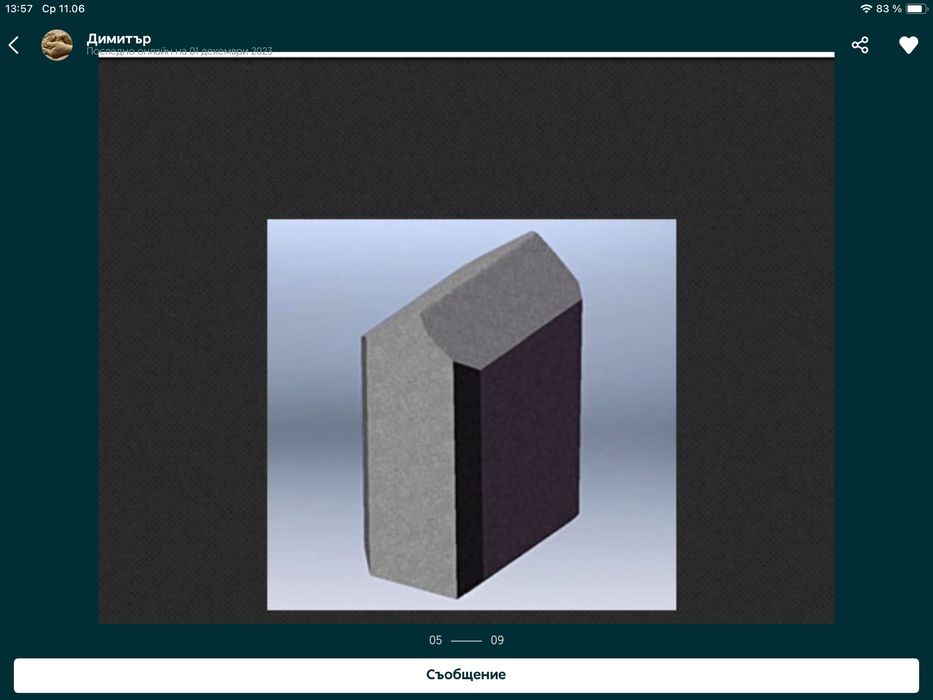The height and width of the screenshot is (700, 933).
Task: Open seller name Димитър
Action: click(118, 39)
